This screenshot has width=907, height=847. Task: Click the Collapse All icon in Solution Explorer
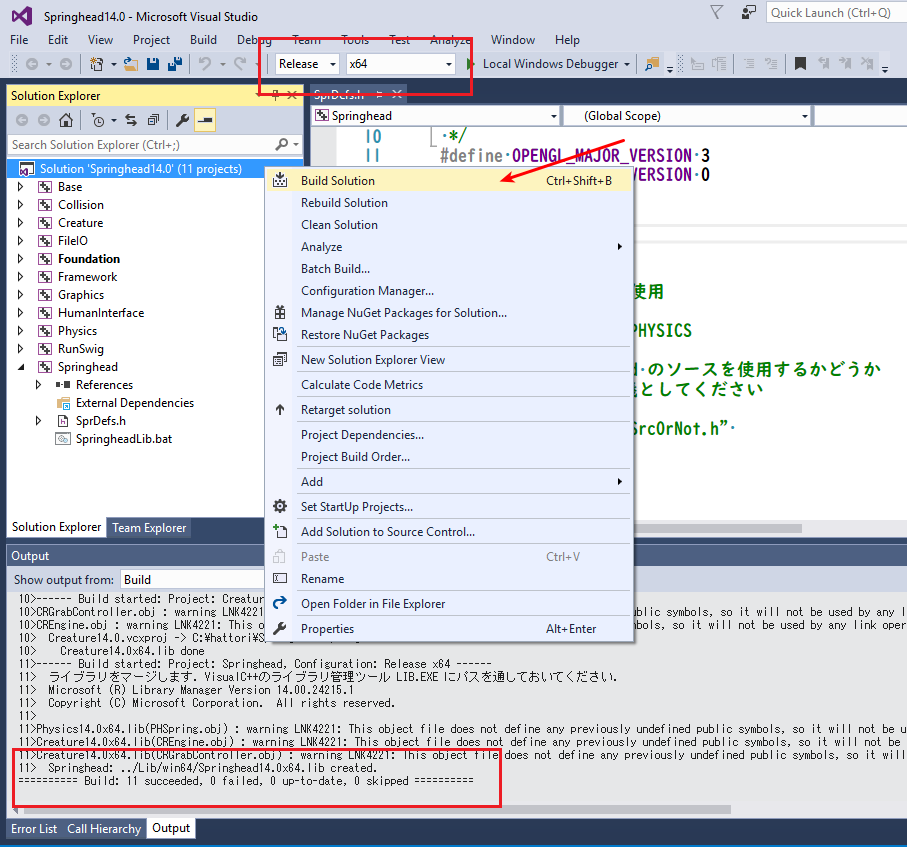pyautogui.click(x=153, y=120)
